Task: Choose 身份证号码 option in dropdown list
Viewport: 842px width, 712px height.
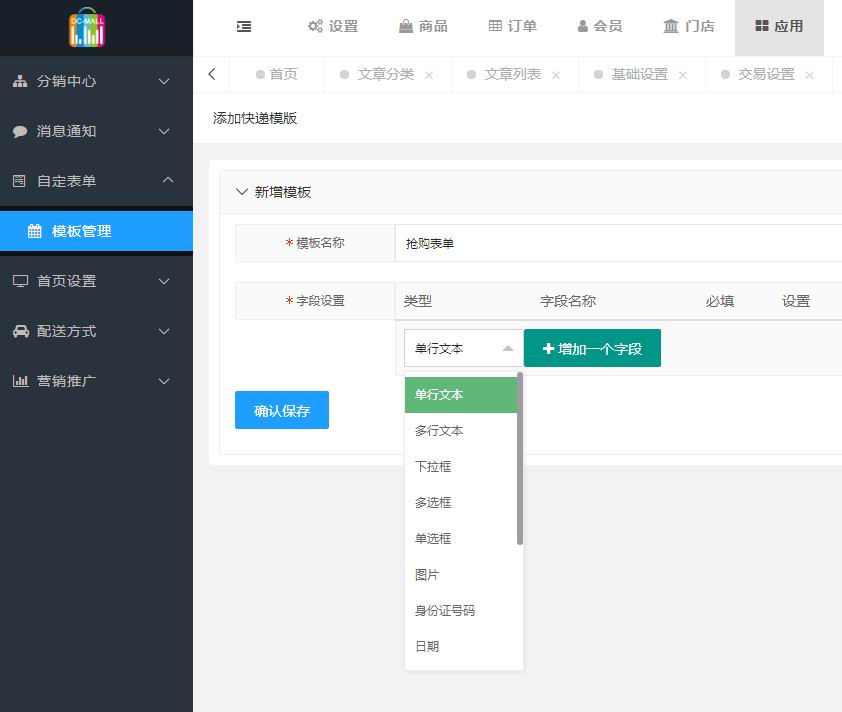Action: coord(445,611)
